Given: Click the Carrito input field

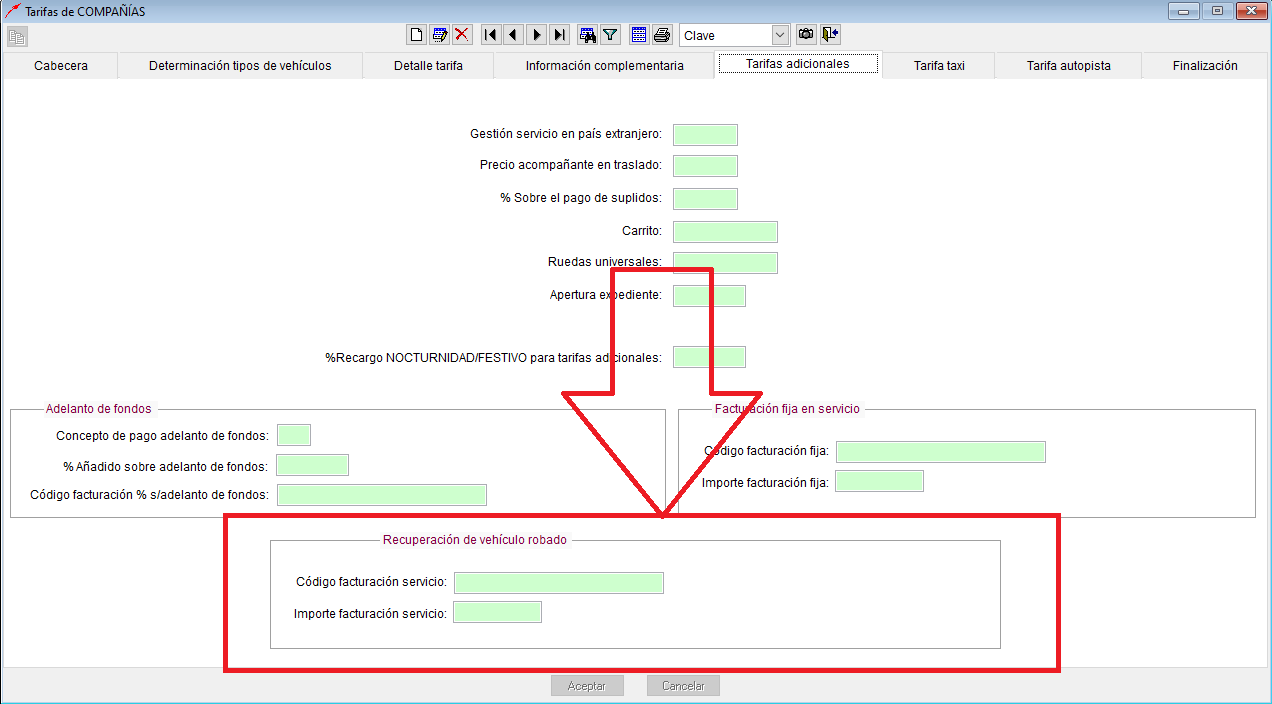Looking at the screenshot, I should [x=725, y=232].
